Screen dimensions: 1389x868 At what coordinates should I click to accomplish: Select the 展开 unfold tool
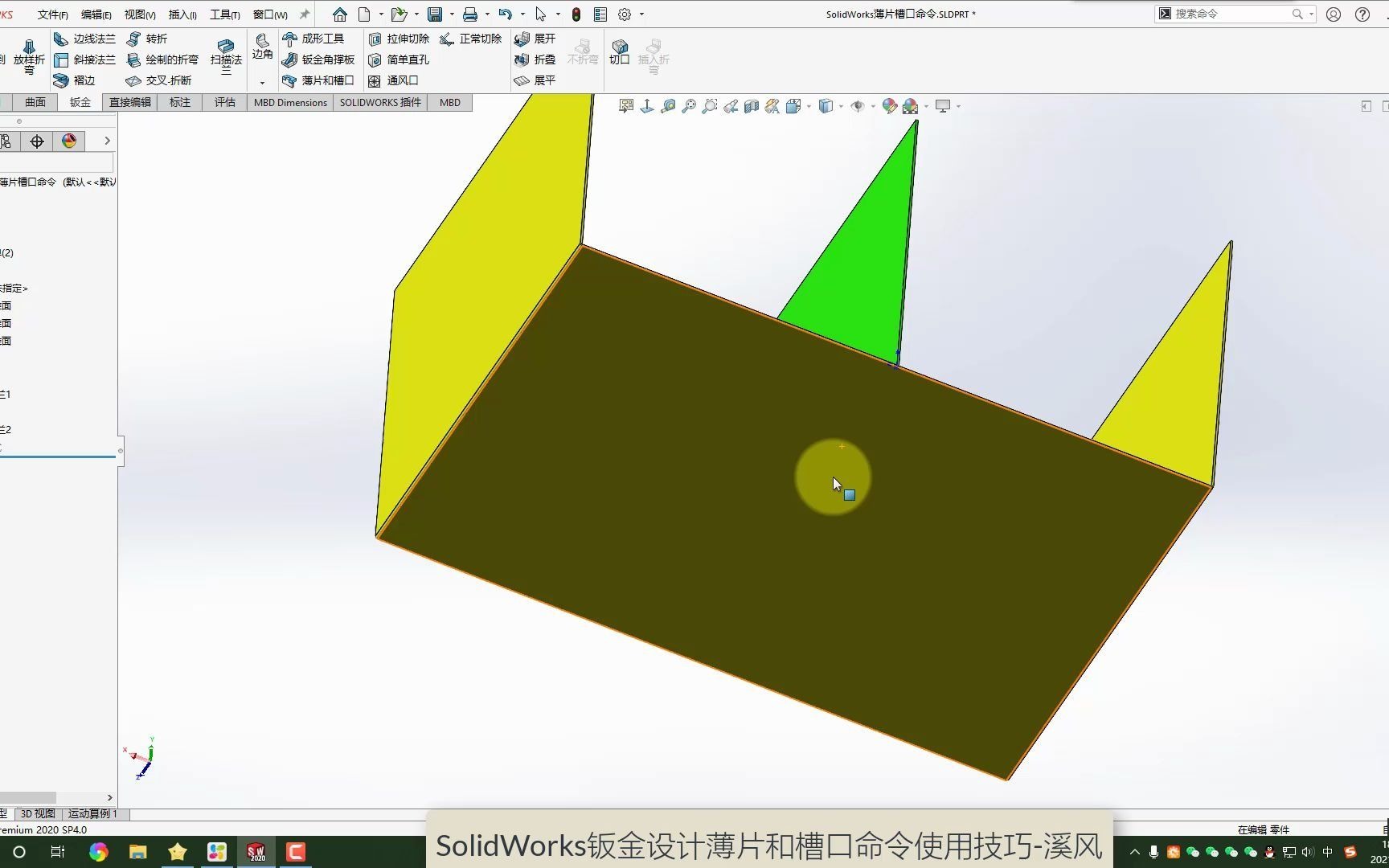(x=535, y=39)
